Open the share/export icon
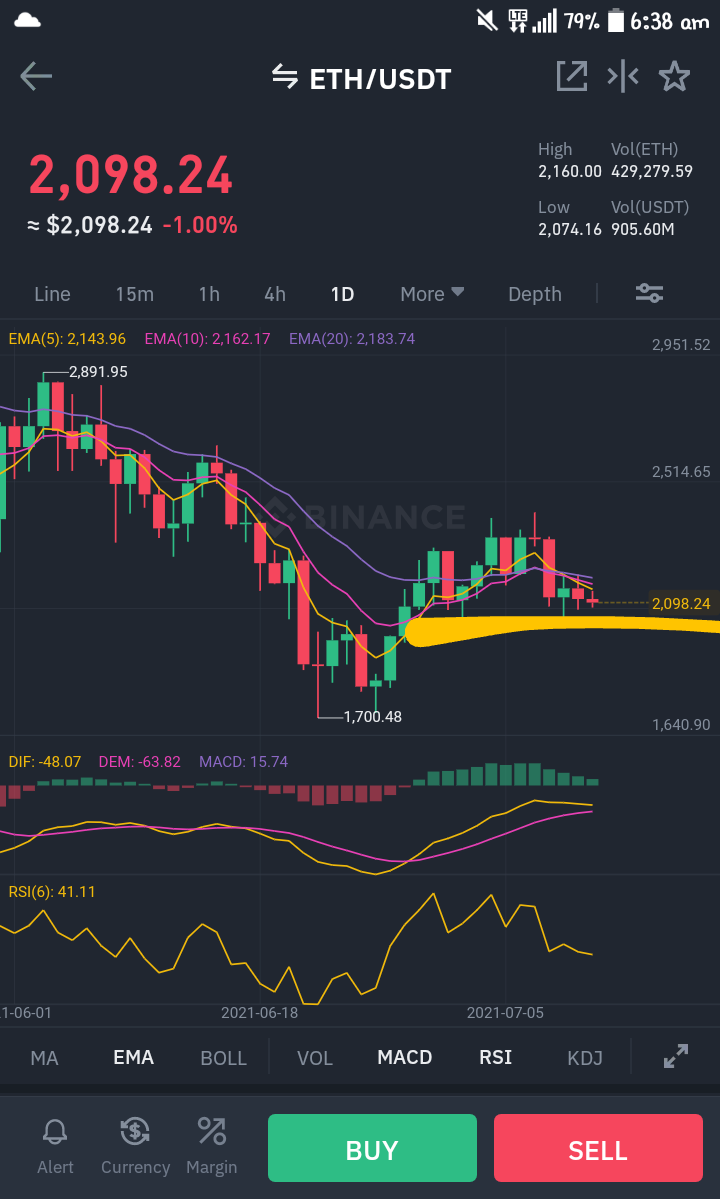Screen dimensions: 720x1199 tap(572, 76)
